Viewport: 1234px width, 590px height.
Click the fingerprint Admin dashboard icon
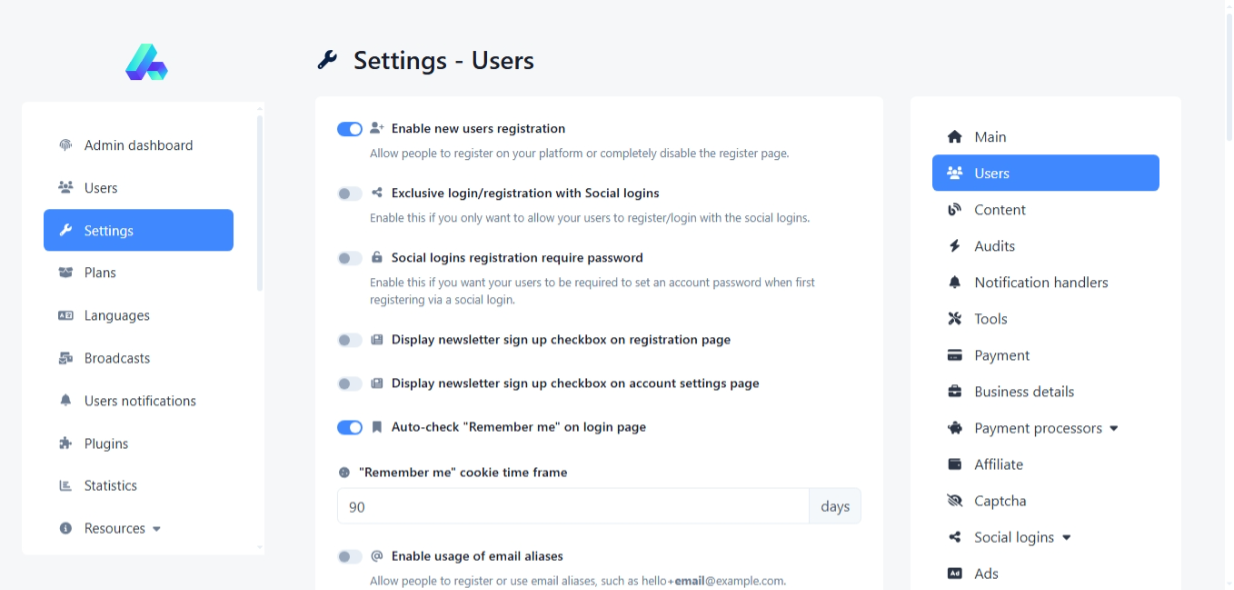[x=66, y=145]
